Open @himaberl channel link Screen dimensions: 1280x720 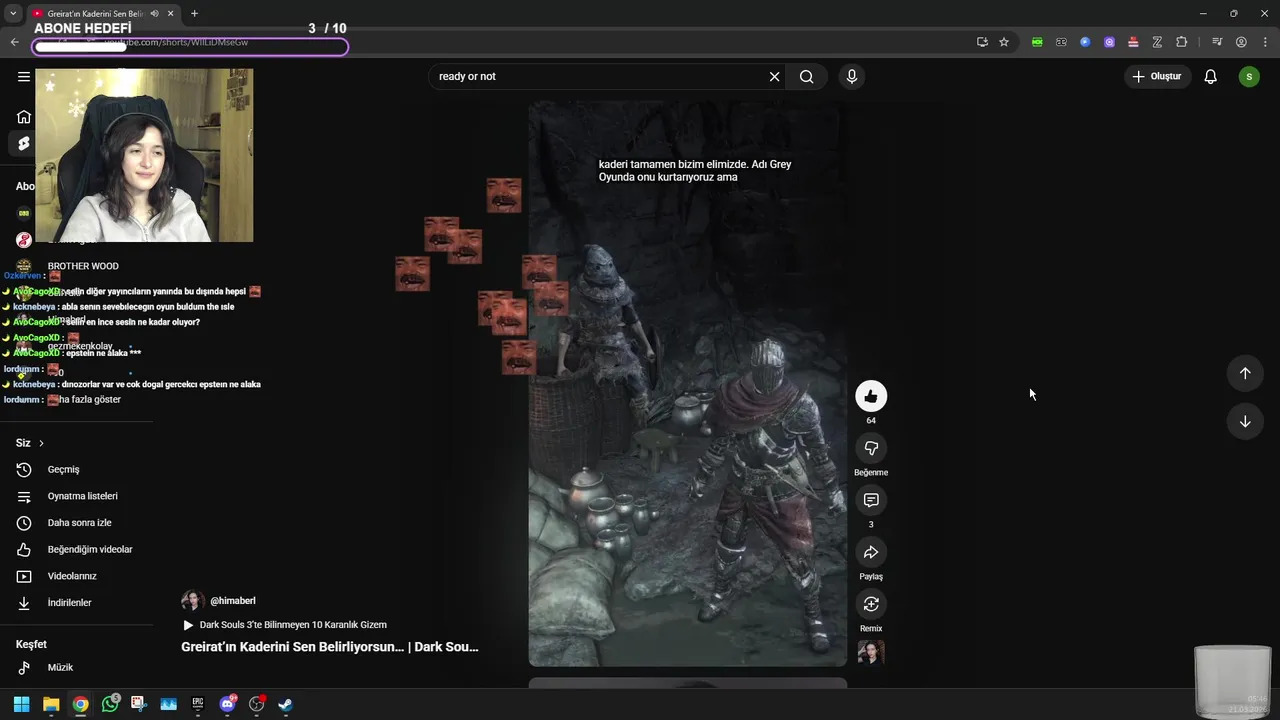232,601
